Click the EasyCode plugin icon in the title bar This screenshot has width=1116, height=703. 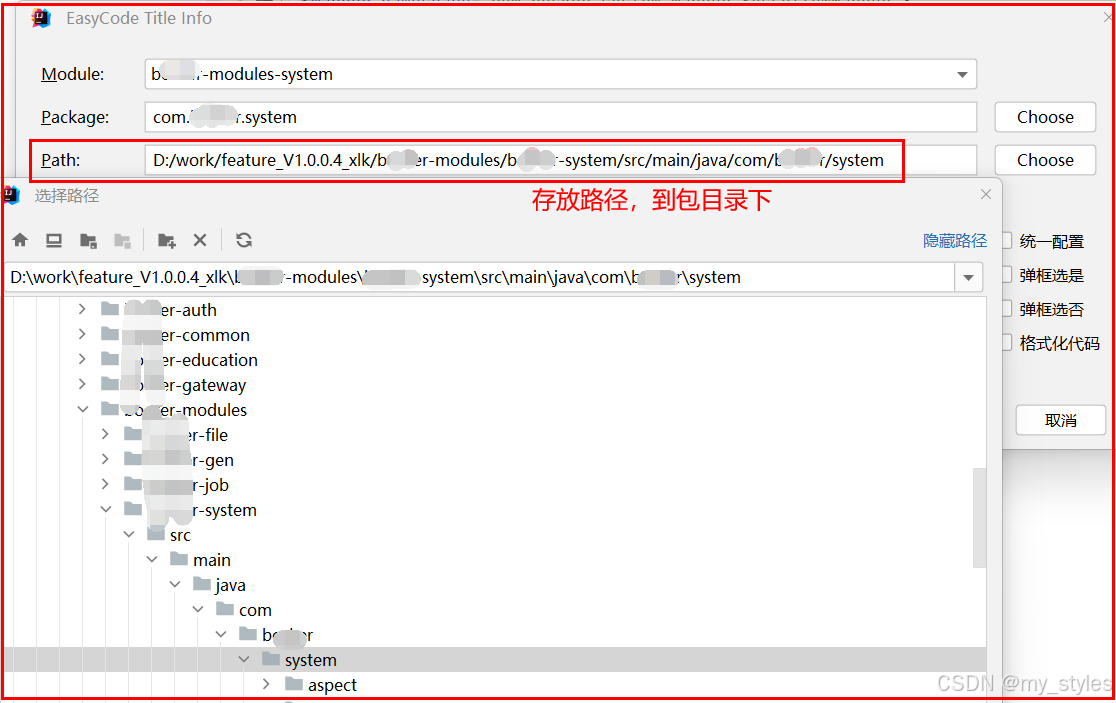[41, 17]
